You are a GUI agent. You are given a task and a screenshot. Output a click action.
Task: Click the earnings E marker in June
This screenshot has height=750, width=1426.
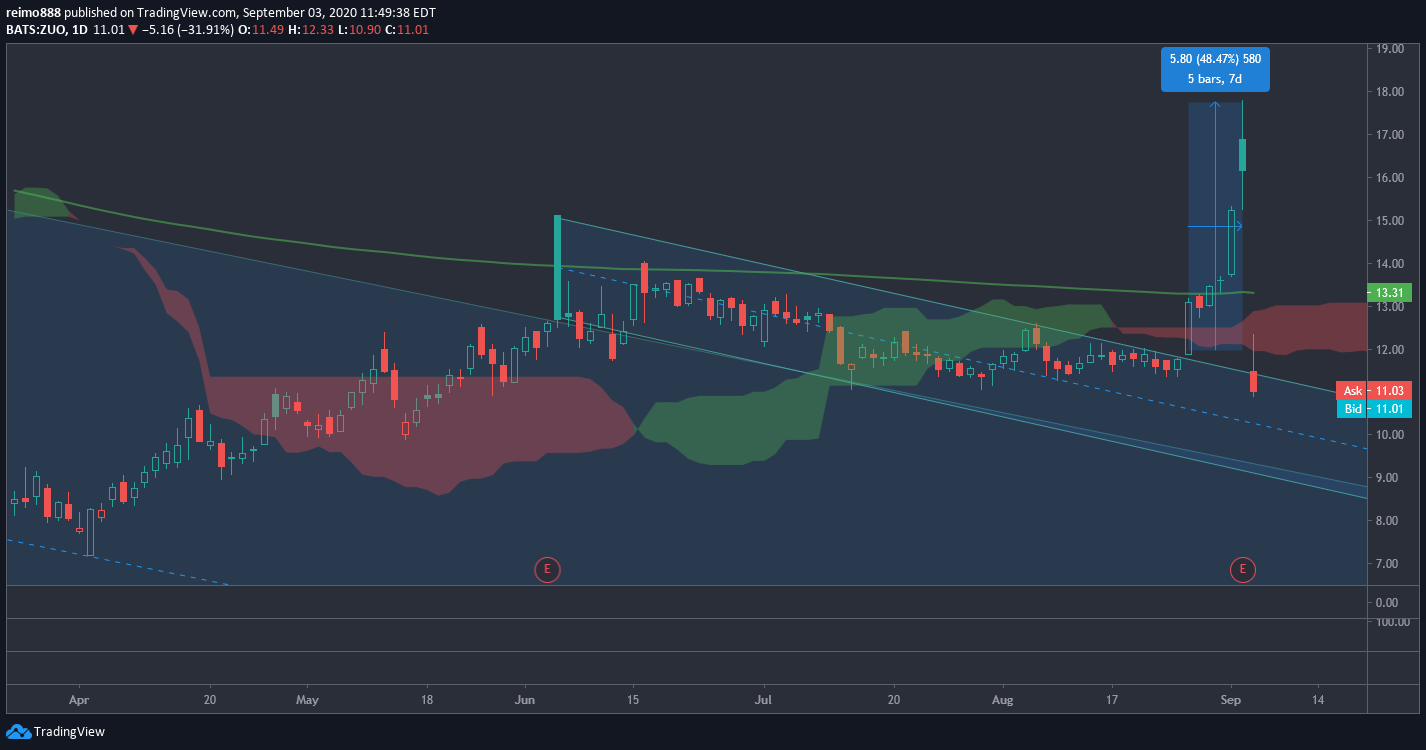[x=547, y=570]
